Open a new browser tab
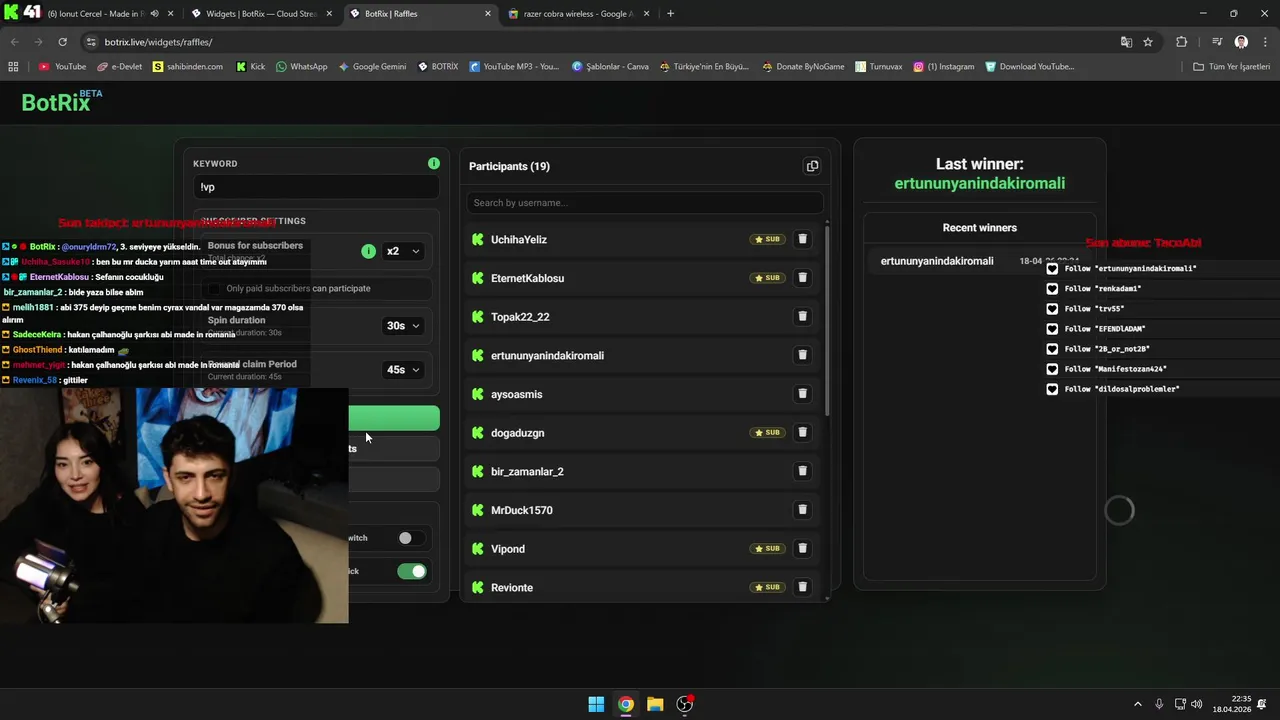 tap(670, 14)
